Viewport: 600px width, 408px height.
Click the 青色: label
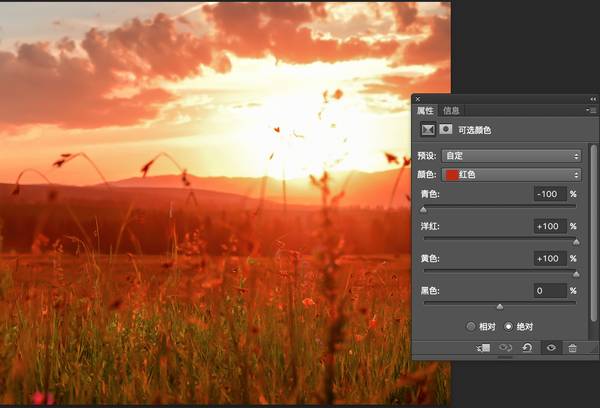pos(430,194)
